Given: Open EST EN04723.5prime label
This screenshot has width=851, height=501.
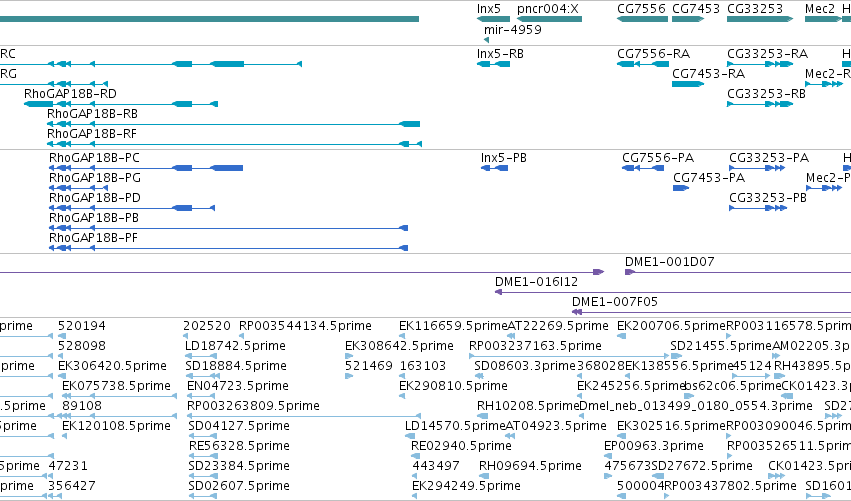Looking at the screenshot, I should (x=237, y=386).
